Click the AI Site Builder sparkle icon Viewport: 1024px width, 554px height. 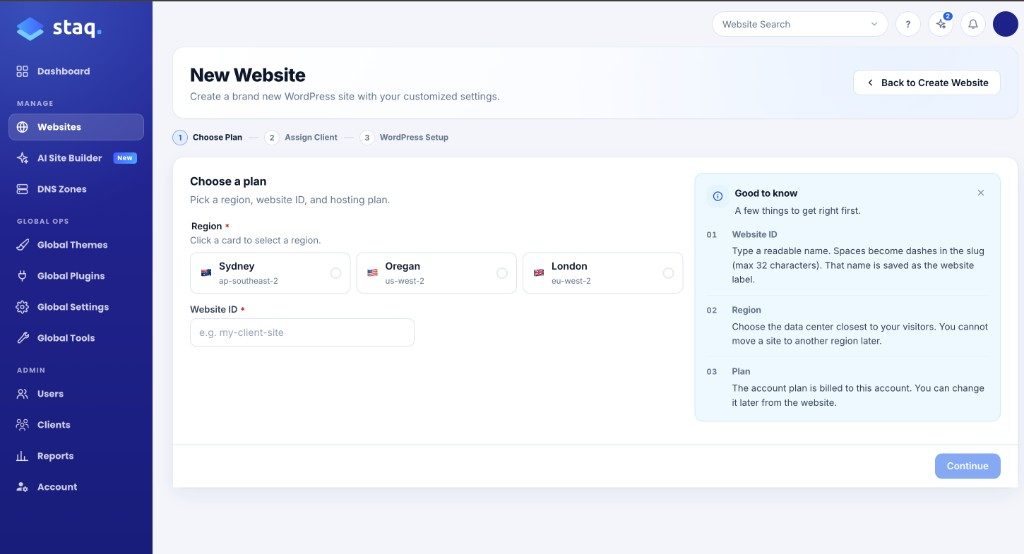tap(22, 158)
